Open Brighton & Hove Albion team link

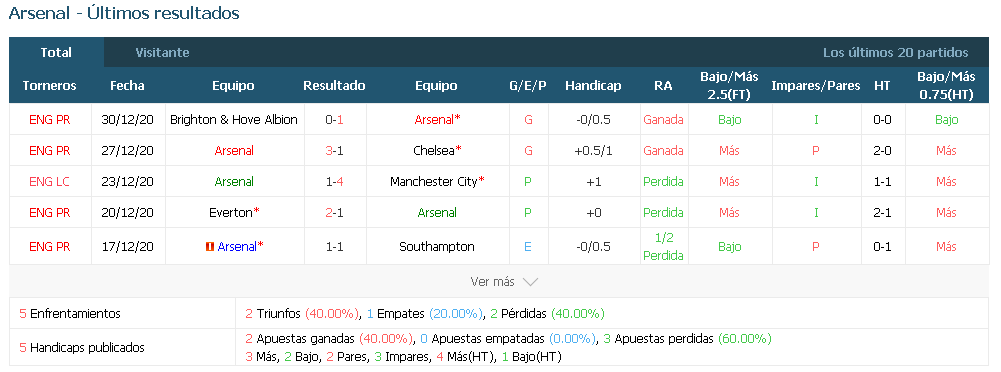click(x=234, y=119)
